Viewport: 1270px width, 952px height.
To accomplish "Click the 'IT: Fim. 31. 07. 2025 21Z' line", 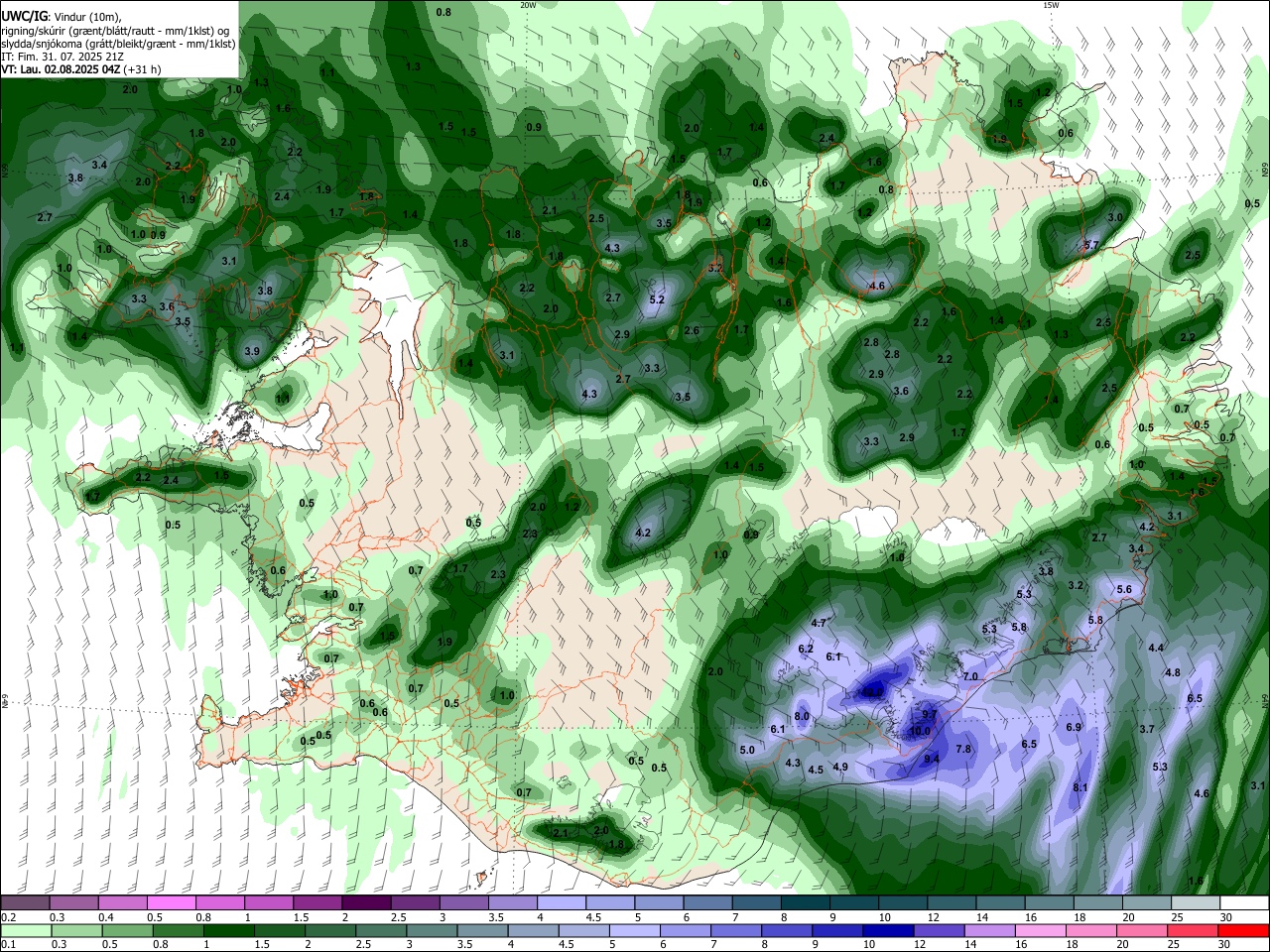I will click(x=63, y=57).
